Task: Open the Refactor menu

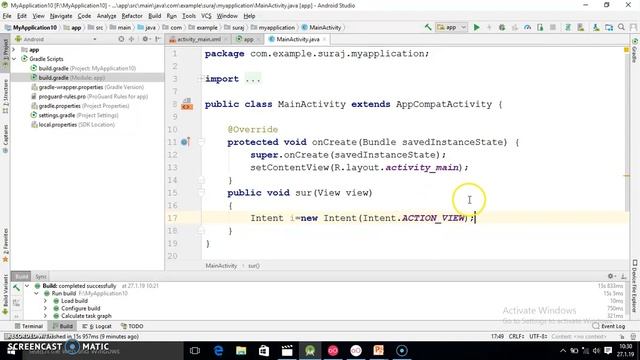Action: point(132,16)
